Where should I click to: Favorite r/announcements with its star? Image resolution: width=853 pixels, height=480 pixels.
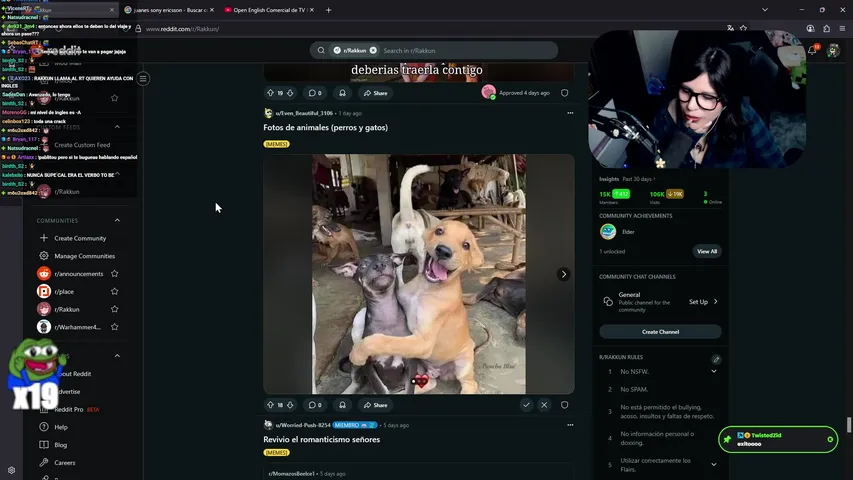(115, 274)
